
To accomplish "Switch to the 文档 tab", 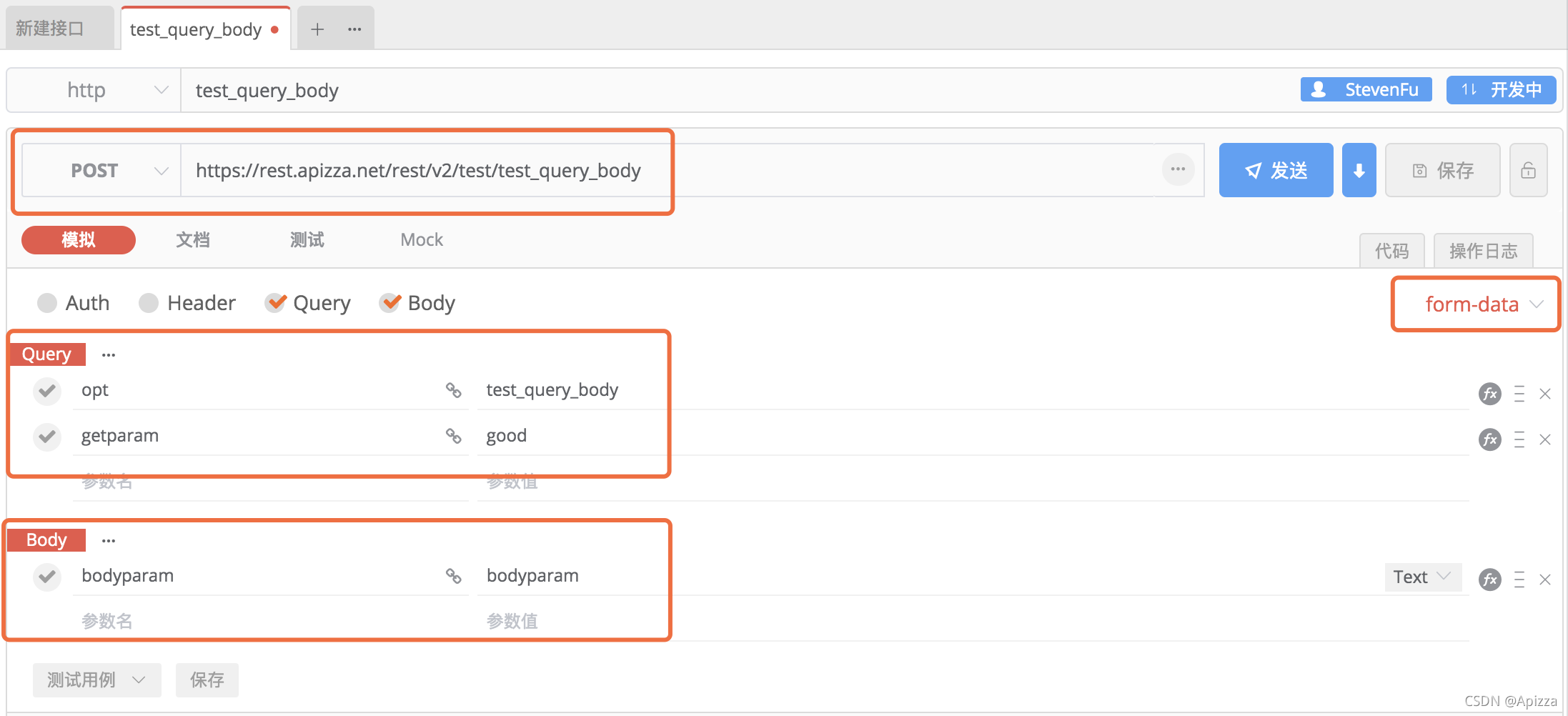I will [x=193, y=240].
